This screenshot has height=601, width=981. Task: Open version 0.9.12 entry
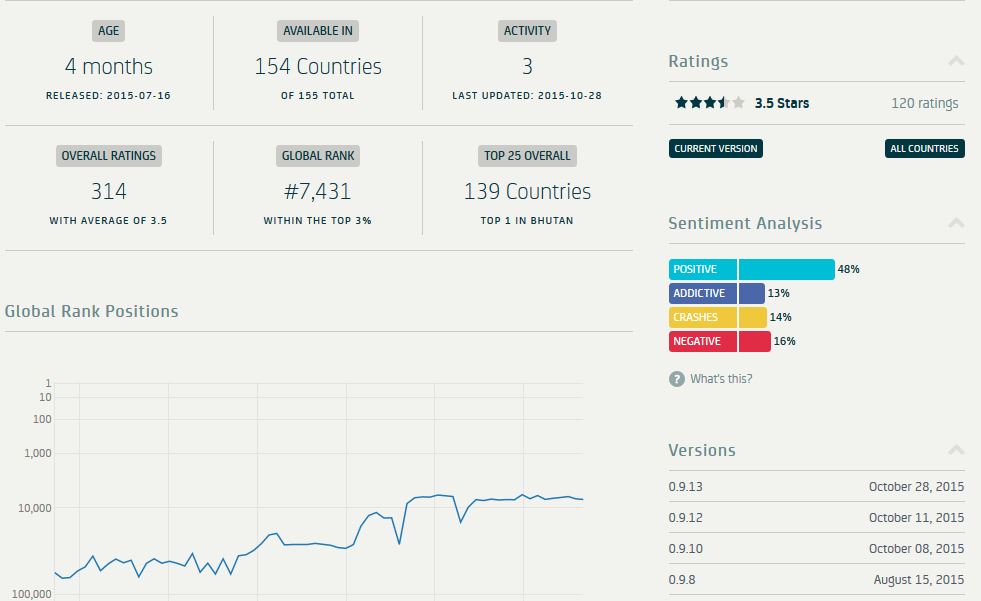click(x=687, y=518)
